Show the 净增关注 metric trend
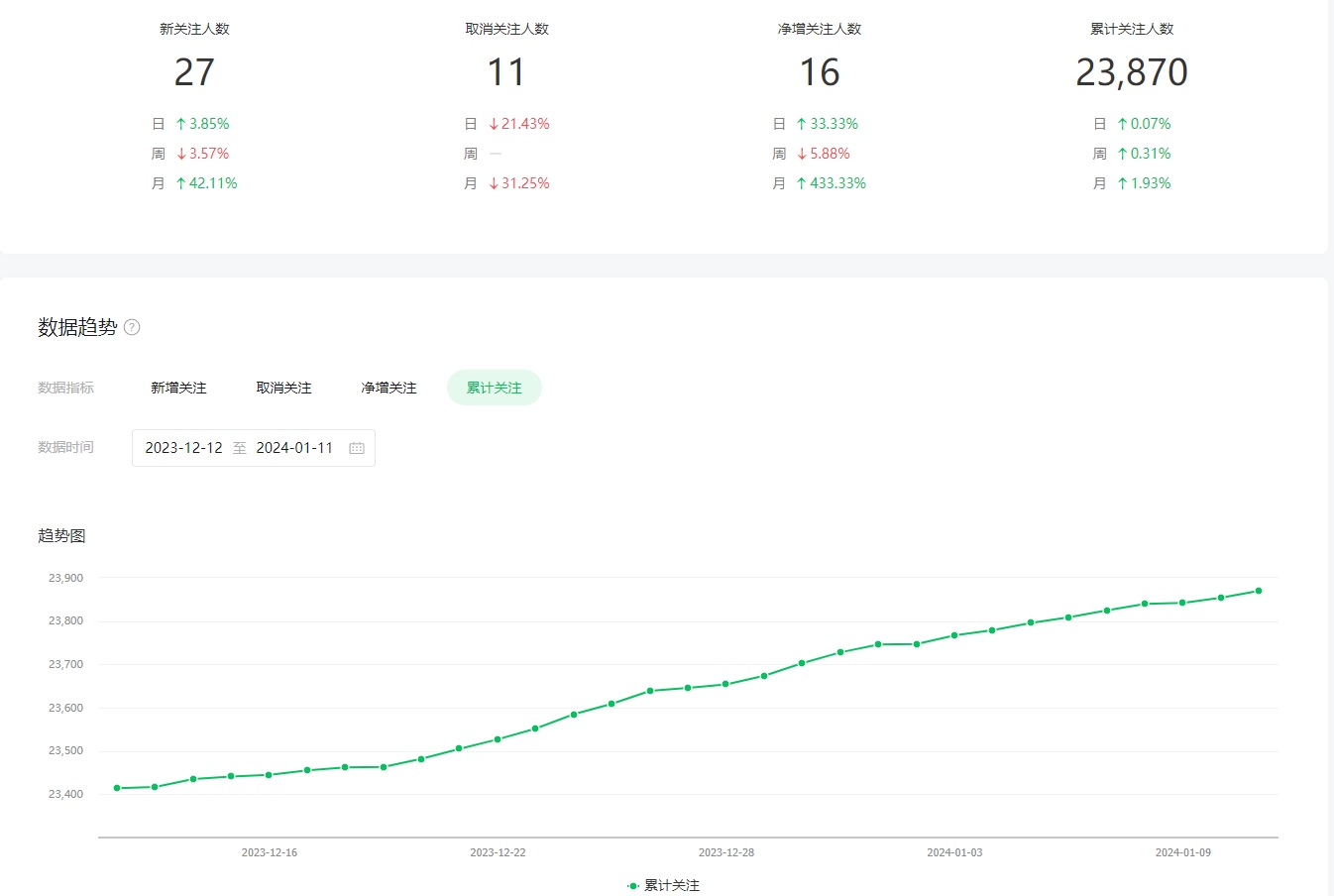The image size is (1334, 896). (389, 388)
